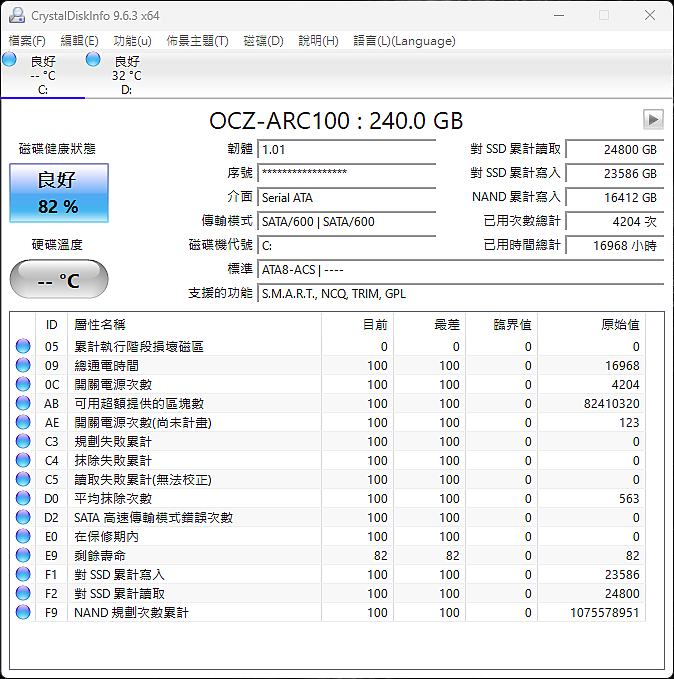
Task: Click status circle of attribute C4 row
Action: click(23, 460)
